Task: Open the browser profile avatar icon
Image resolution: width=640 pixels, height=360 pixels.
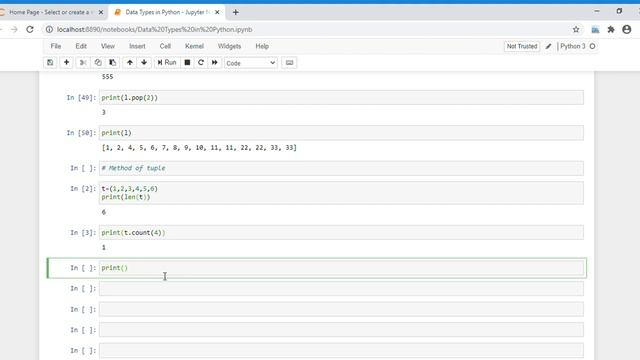Action: pos(627,29)
